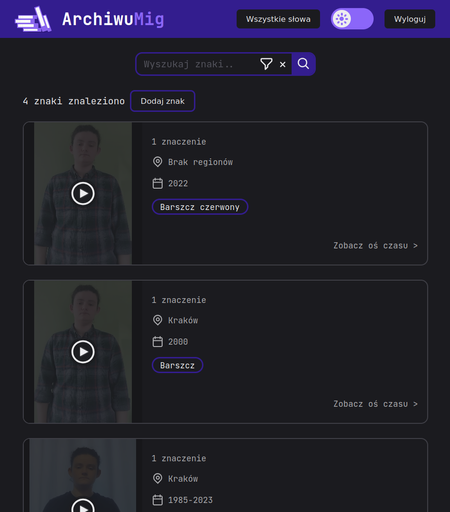The image size is (450, 512).
Task: Open Zobacz oś czasu for Barszcz czerwony
Action: [375, 246]
